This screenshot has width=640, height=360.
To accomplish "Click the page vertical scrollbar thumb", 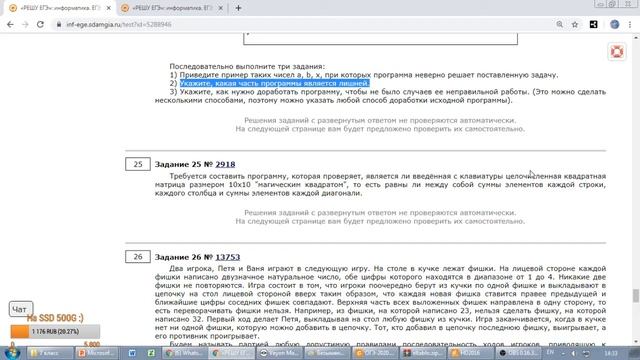I will [x=636, y=296].
